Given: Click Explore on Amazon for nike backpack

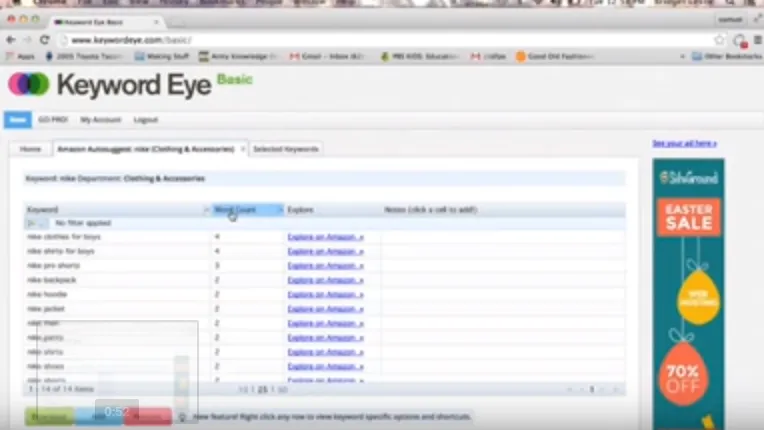Looking at the screenshot, I should pyautogui.click(x=325, y=280).
